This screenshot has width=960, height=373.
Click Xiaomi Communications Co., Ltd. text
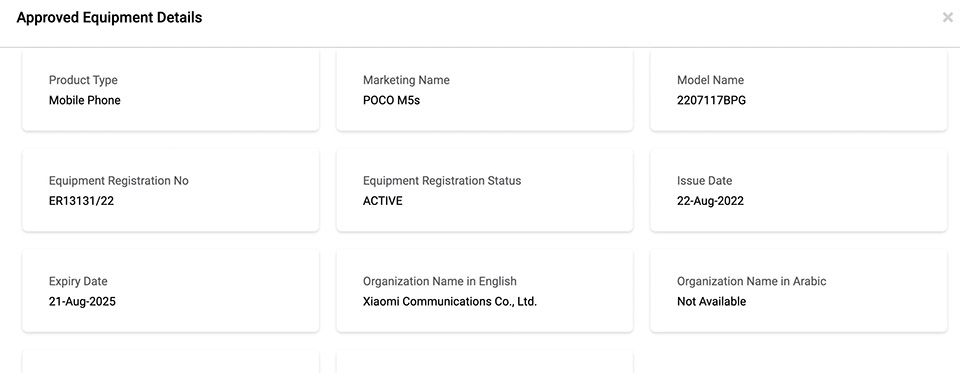click(450, 301)
